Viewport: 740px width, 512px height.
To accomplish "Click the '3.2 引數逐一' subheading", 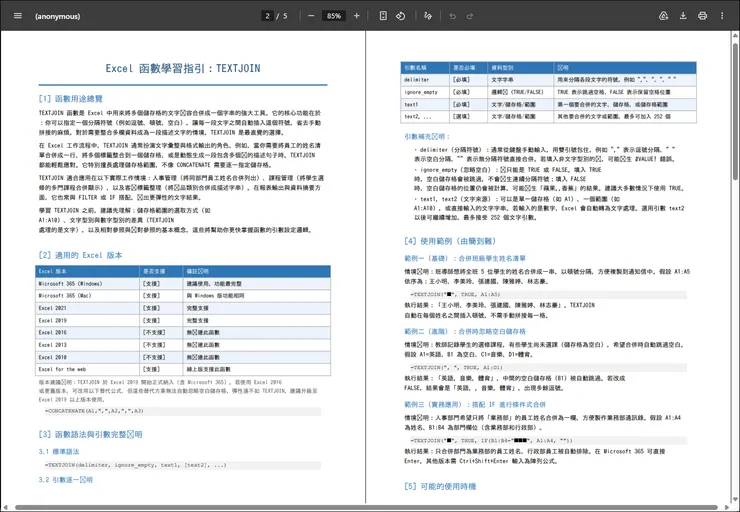I will click(x=66, y=480).
